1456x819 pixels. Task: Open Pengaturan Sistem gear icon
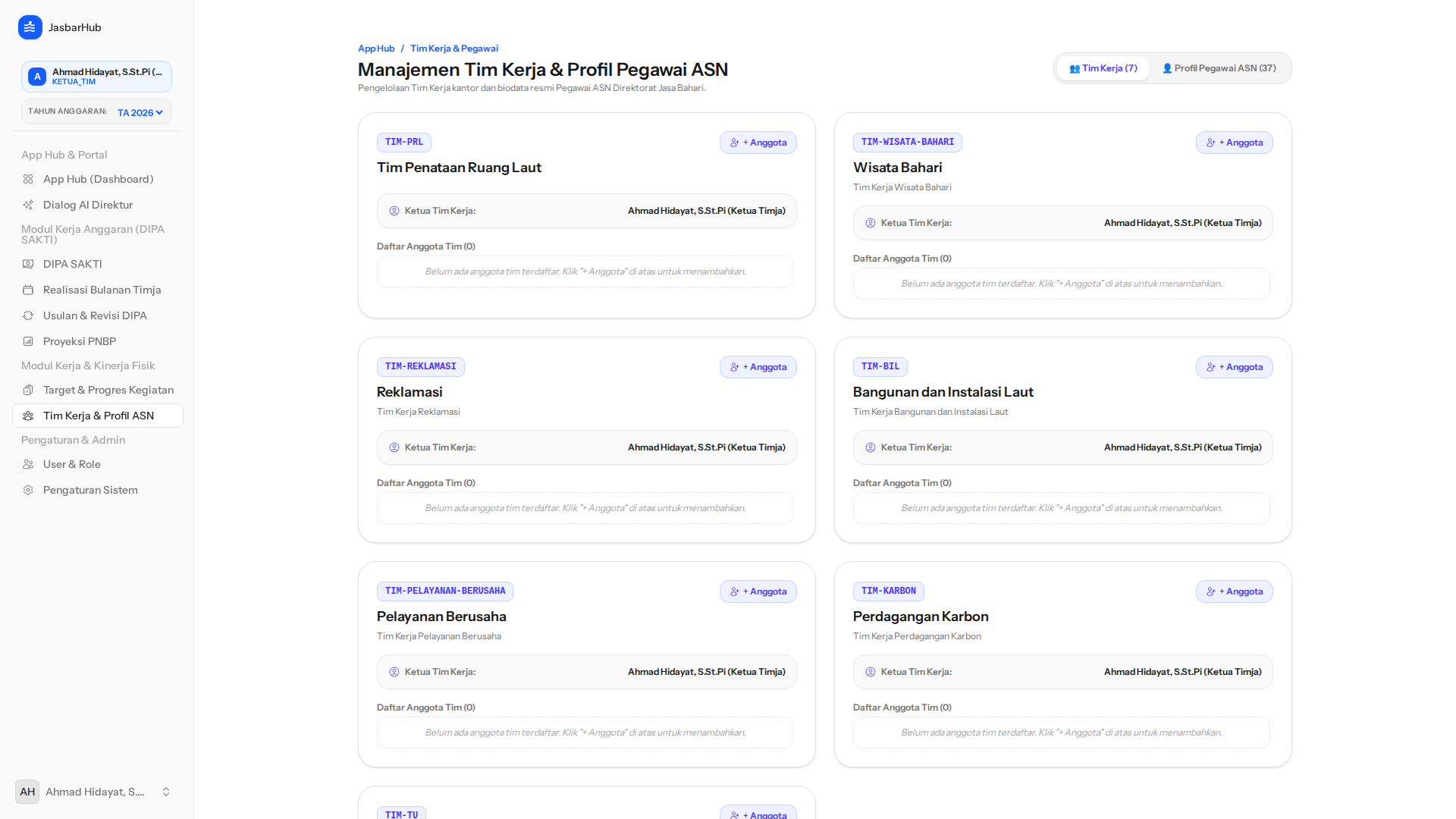pyautogui.click(x=28, y=490)
